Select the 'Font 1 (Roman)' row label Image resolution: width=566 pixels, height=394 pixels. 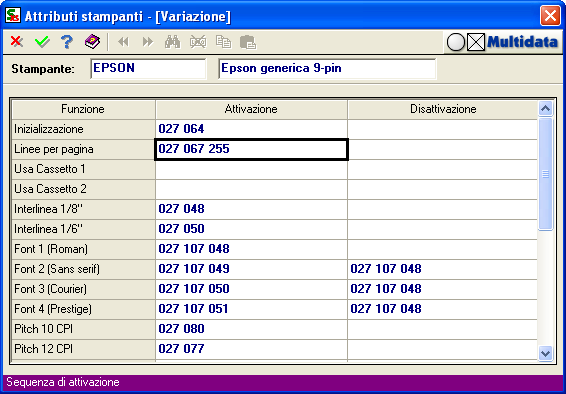(83, 249)
